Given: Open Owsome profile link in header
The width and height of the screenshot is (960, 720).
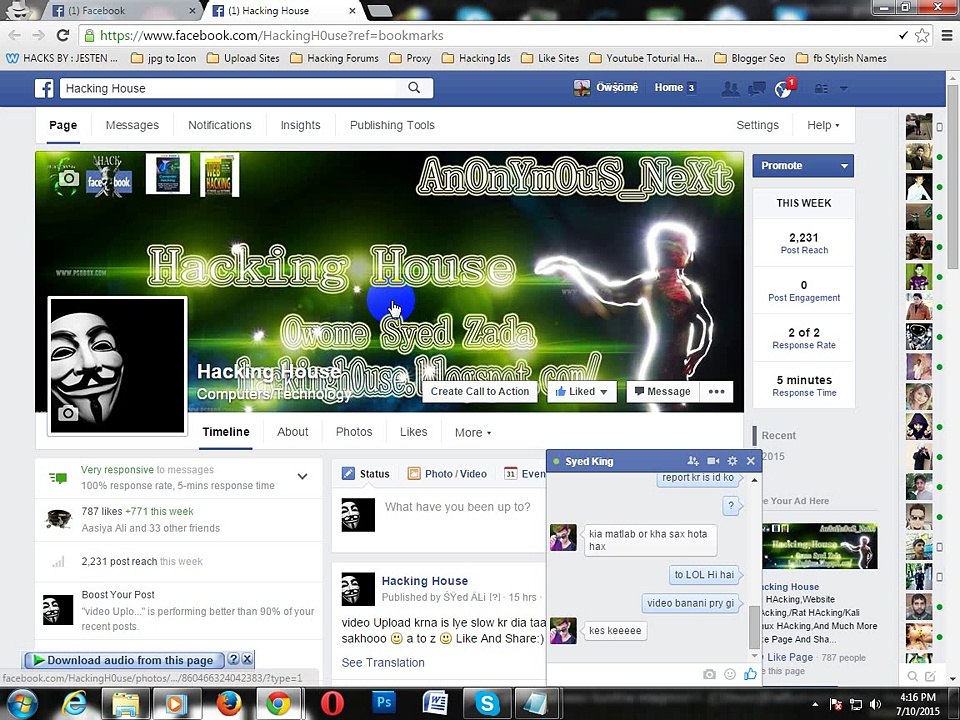Looking at the screenshot, I should pos(606,88).
